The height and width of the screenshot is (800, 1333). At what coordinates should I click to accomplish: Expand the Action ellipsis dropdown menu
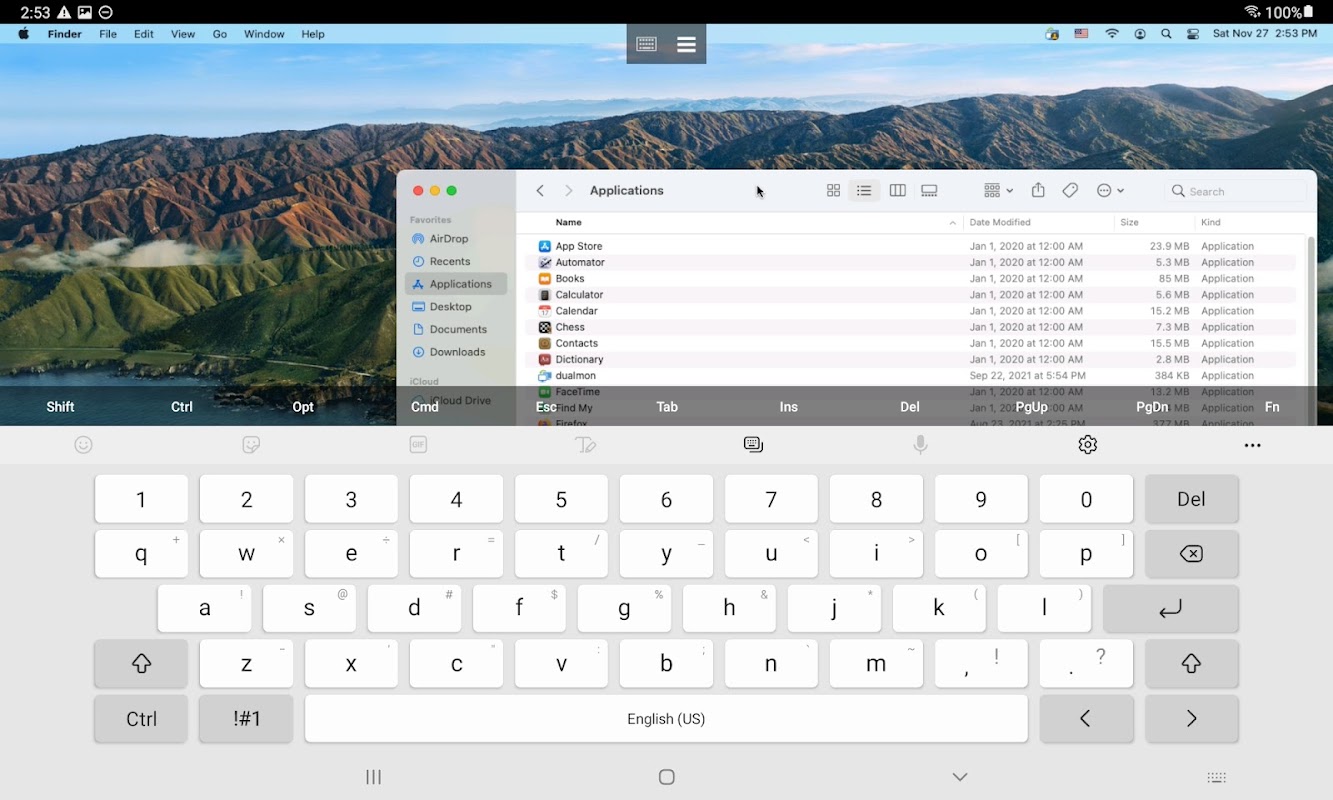click(1110, 191)
